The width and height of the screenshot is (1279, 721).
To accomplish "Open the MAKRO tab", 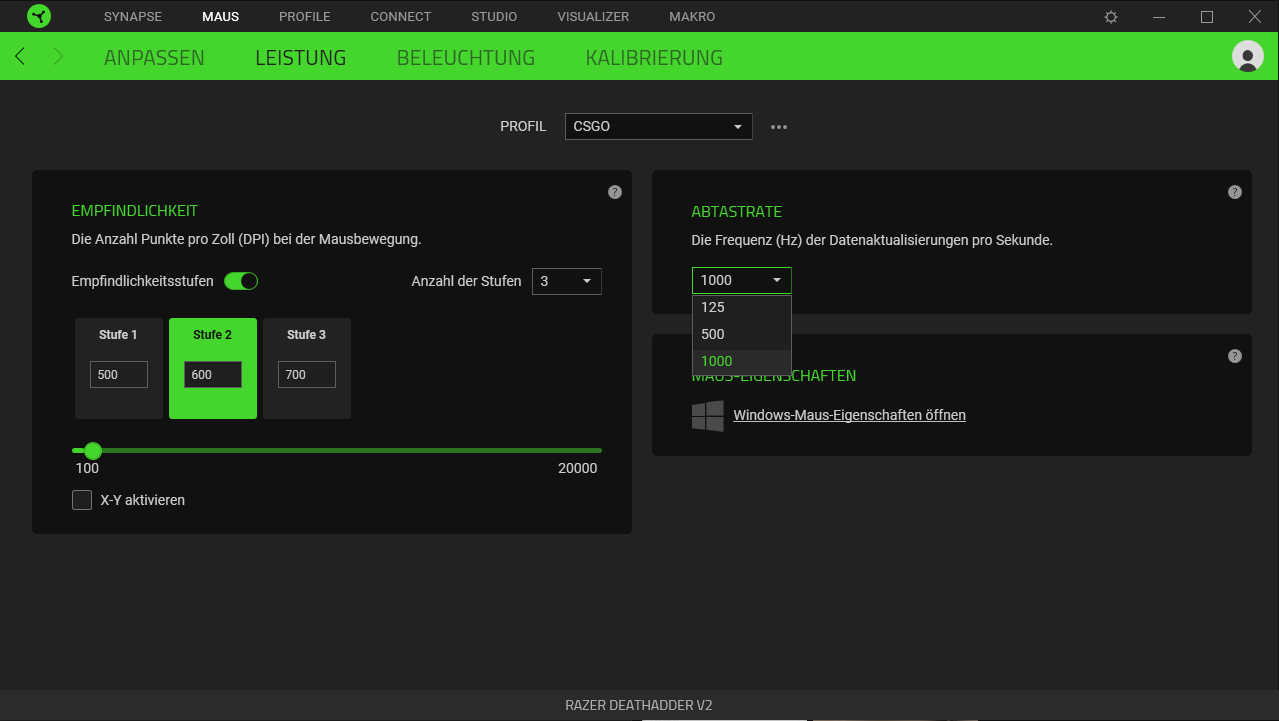I will 692,17.
